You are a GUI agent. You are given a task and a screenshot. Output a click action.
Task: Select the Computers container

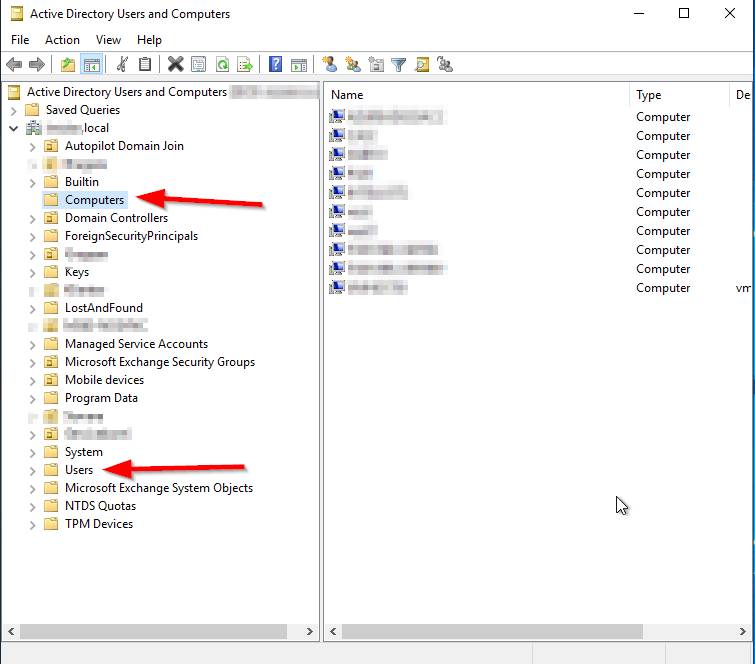tap(94, 200)
